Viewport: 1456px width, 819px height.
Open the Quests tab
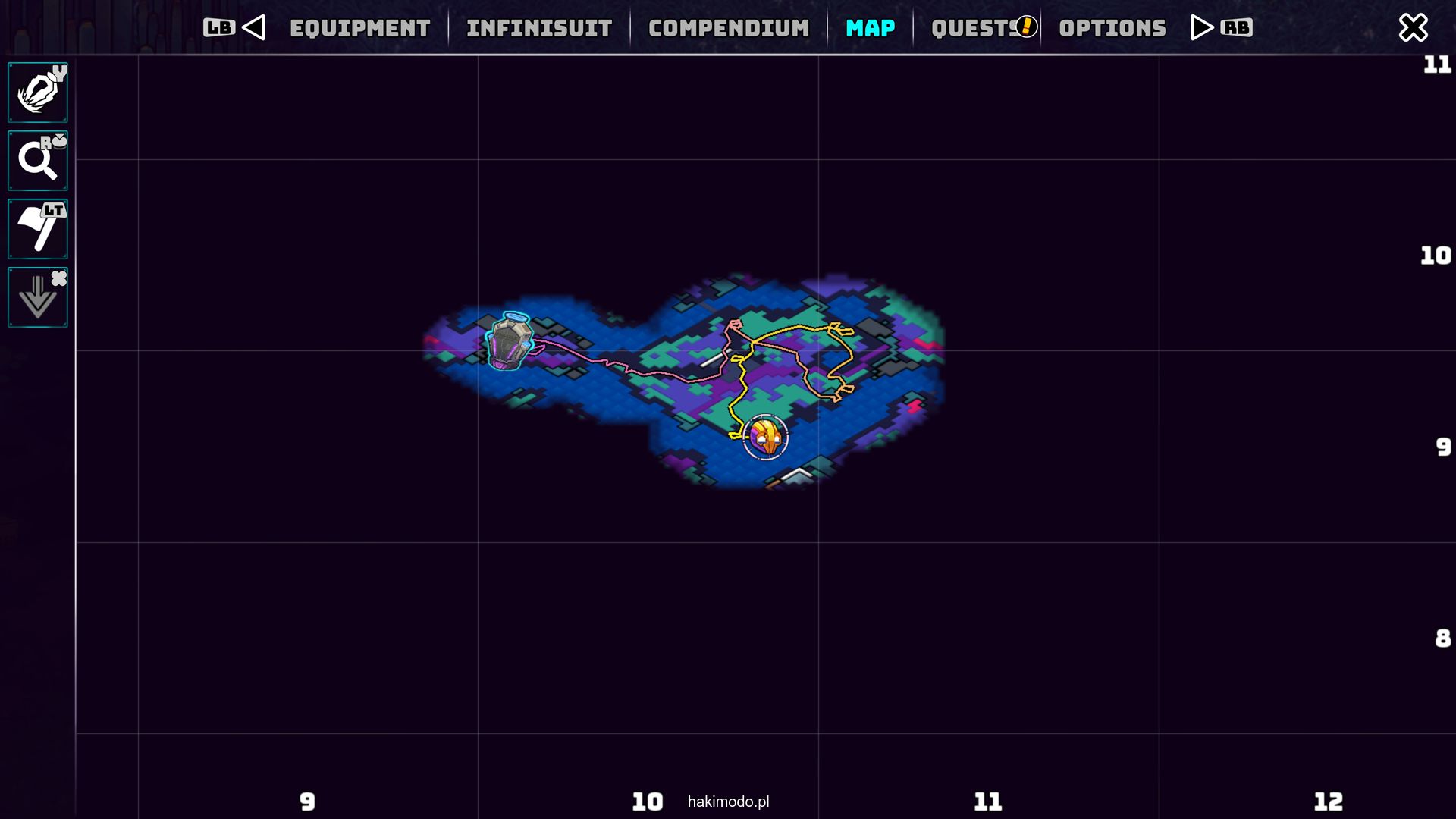(972, 29)
